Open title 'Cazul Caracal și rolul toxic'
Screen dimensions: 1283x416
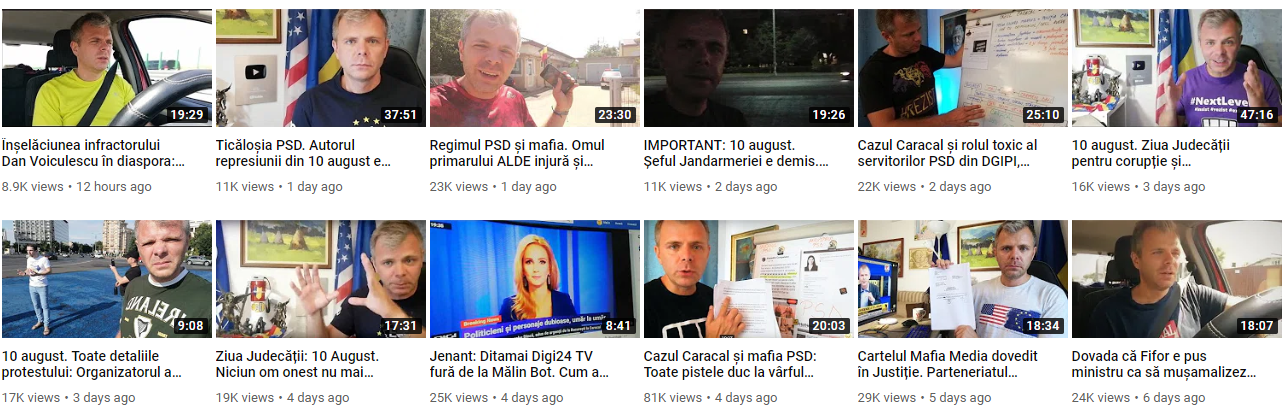(x=948, y=153)
